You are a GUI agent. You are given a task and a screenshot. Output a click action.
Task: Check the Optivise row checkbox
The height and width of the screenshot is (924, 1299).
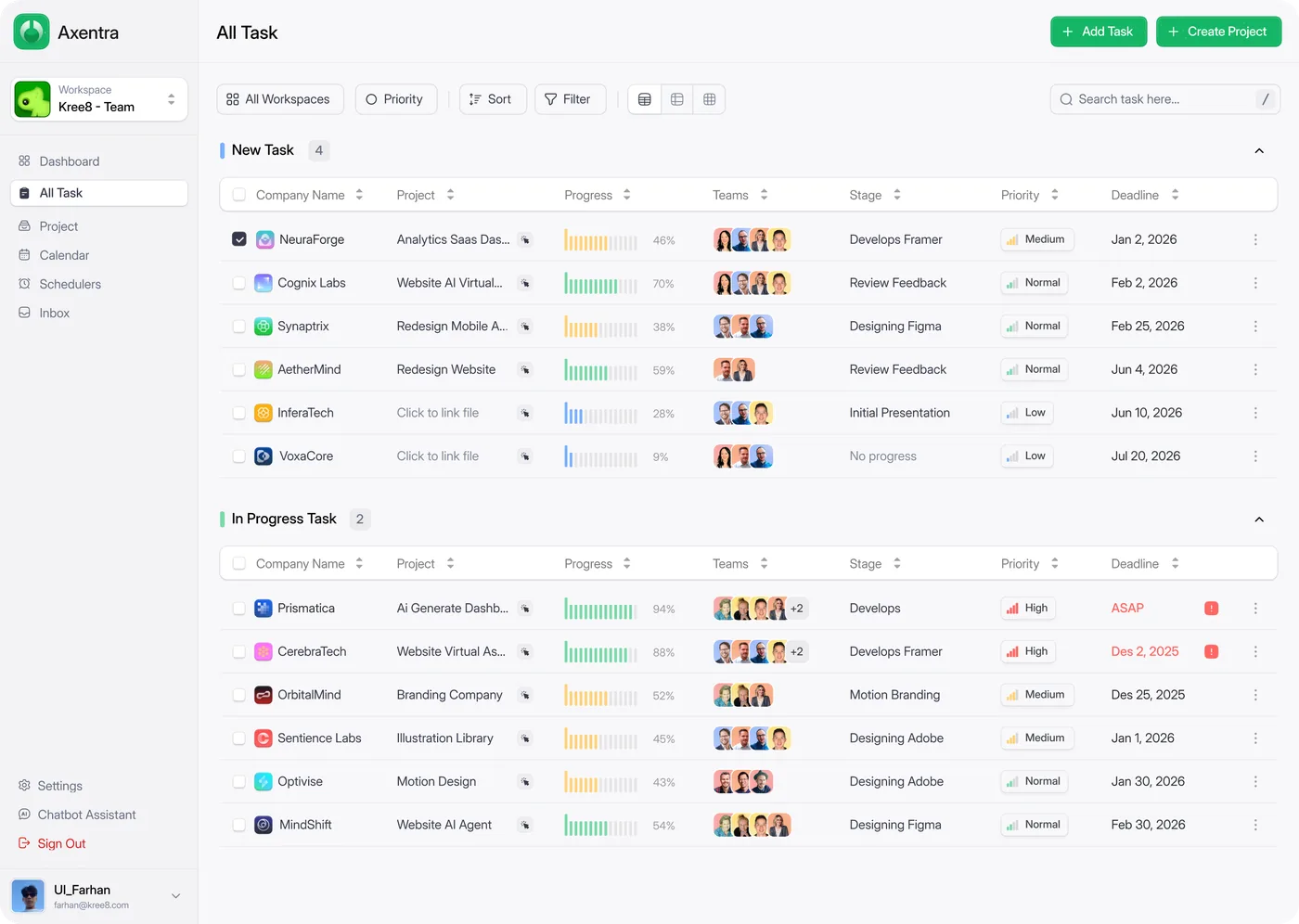pos(239,782)
